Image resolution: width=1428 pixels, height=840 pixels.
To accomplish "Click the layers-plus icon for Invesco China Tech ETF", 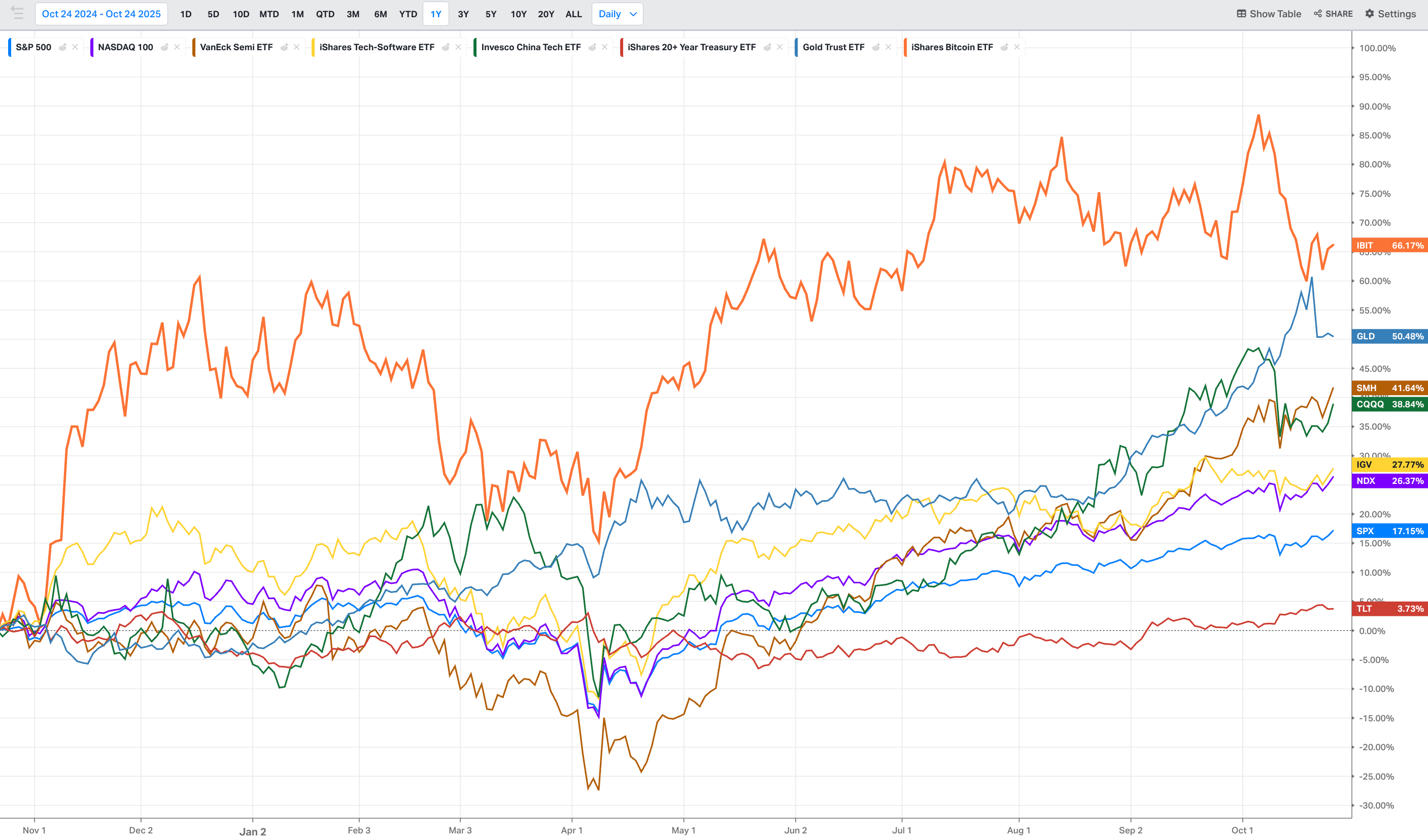I will 592,47.
